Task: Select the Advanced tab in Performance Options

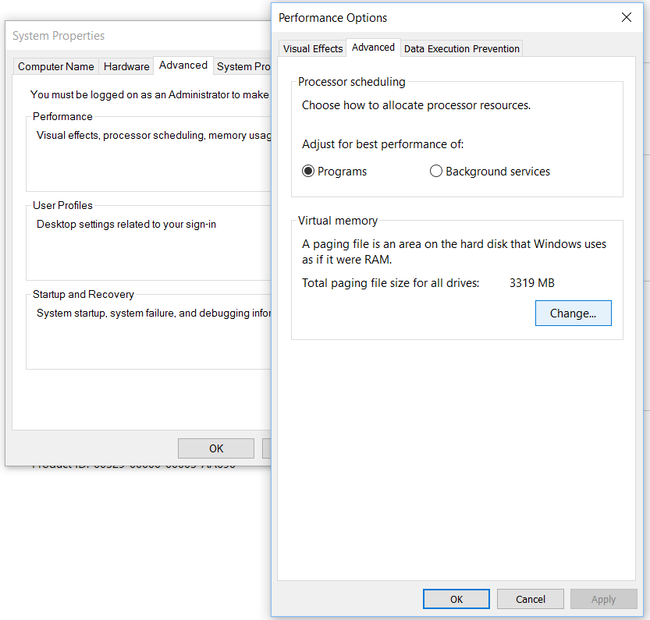Action: tap(373, 47)
